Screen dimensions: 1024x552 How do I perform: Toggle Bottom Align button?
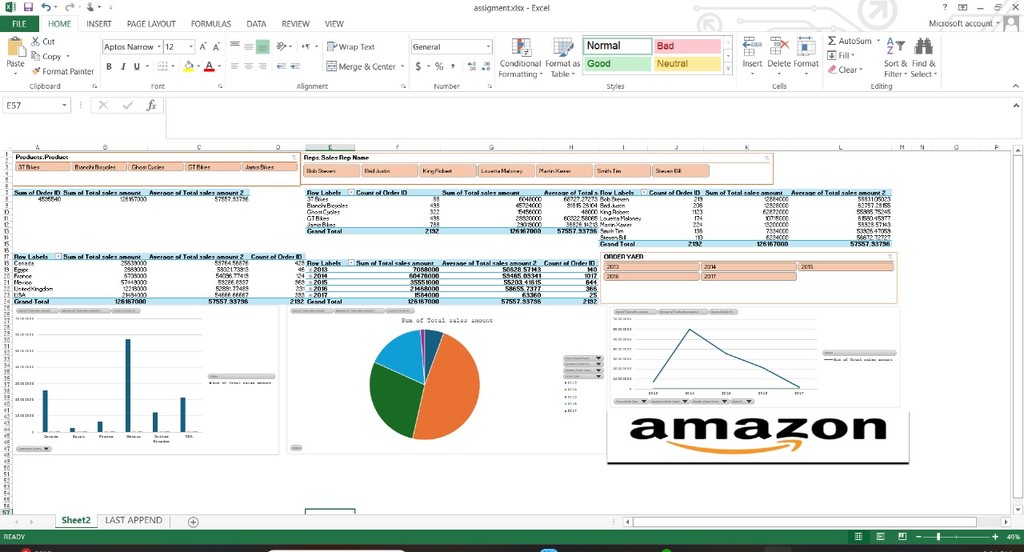click(x=263, y=47)
